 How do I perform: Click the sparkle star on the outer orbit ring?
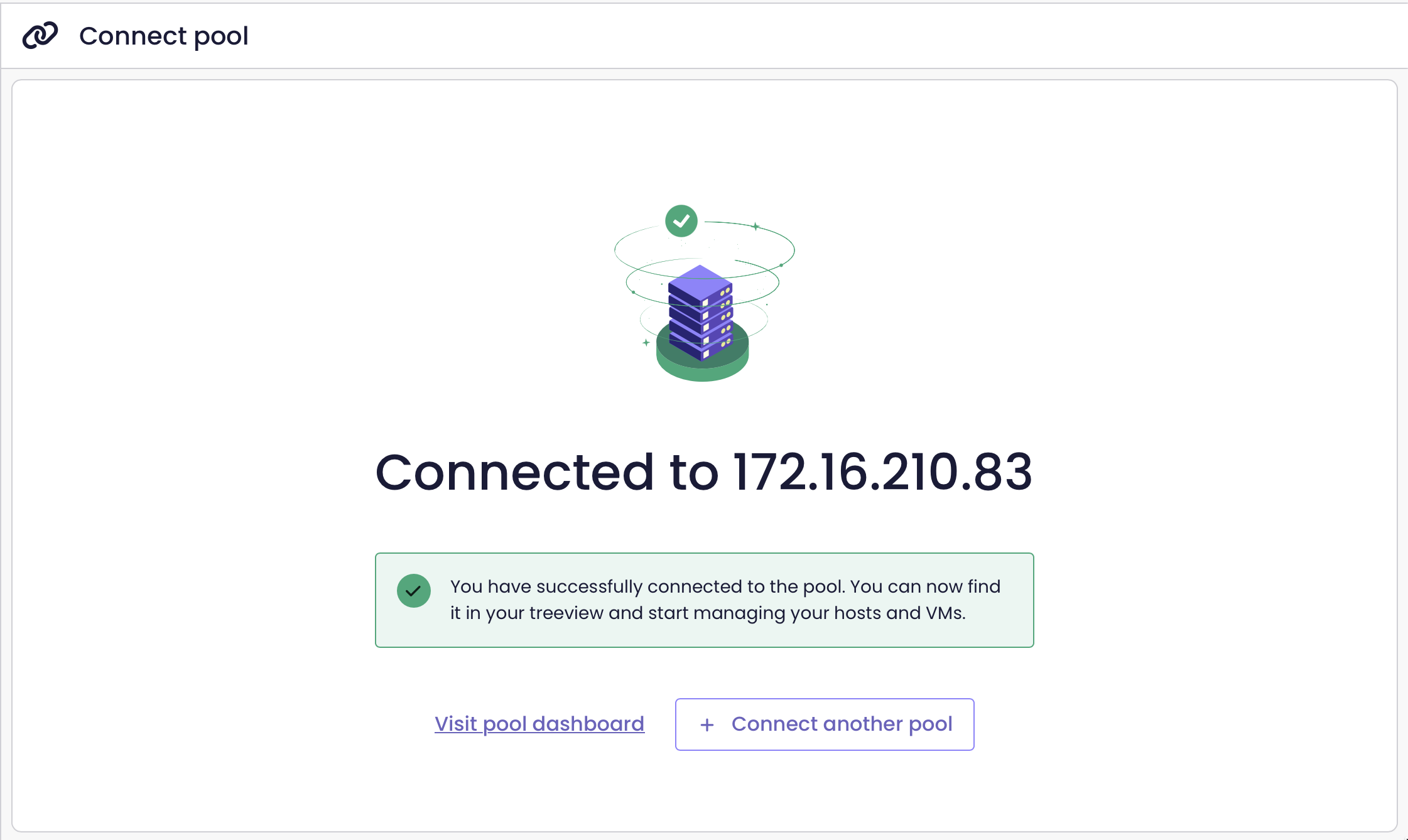(x=755, y=226)
